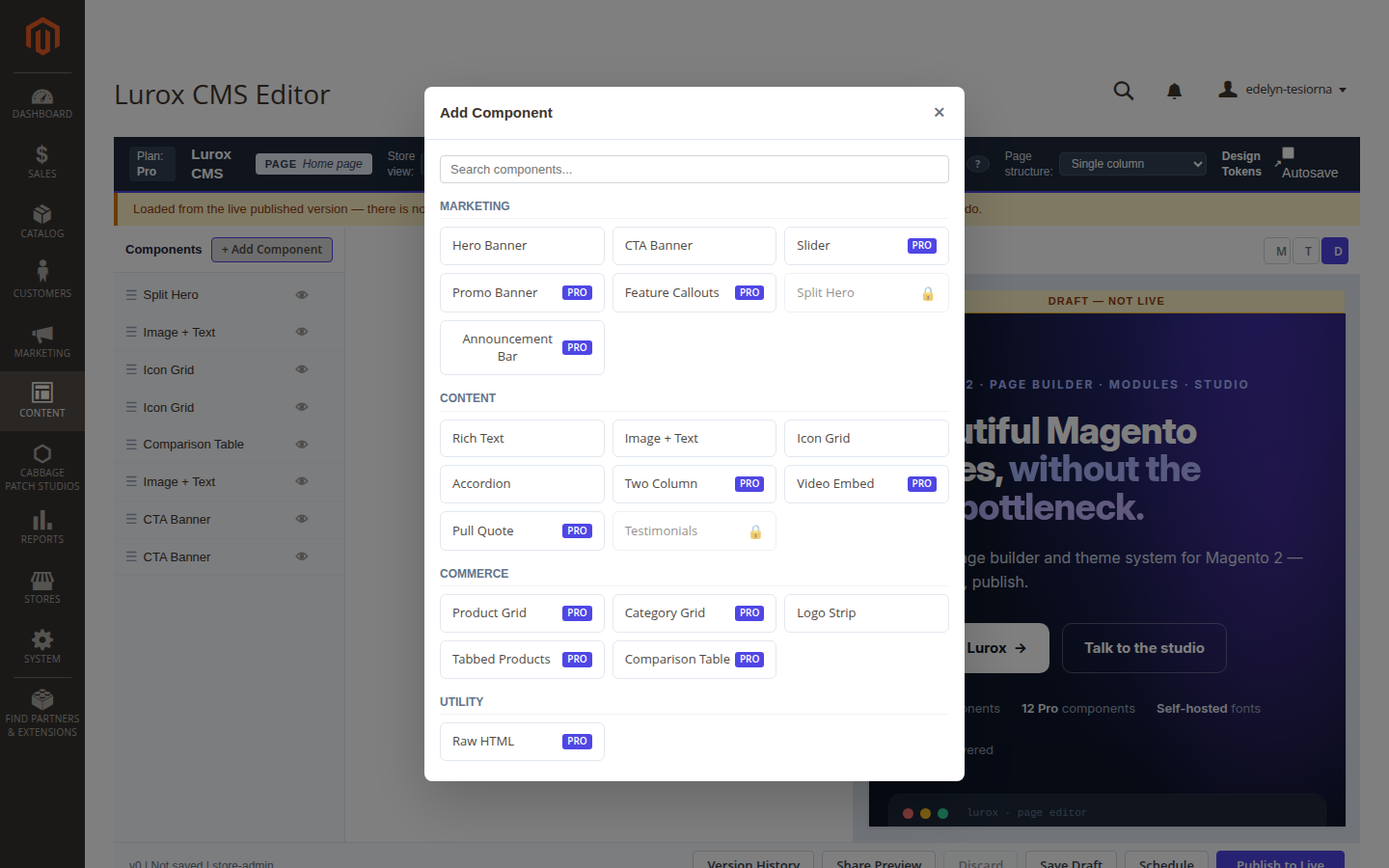Screen dimensions: 1389x868
Task: Open the System sidebar icon
Action: click(42, 646)
